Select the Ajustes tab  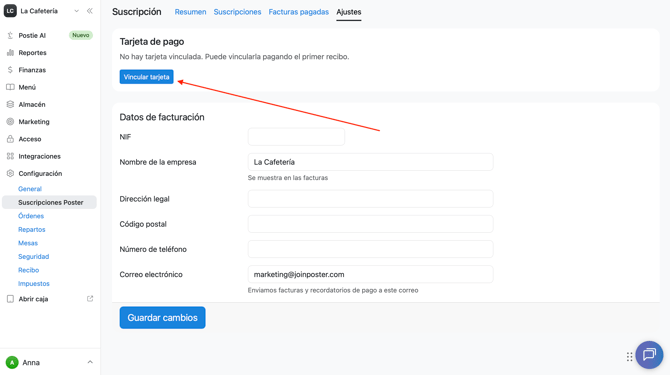pyautogui.click(x=349, y=12)
